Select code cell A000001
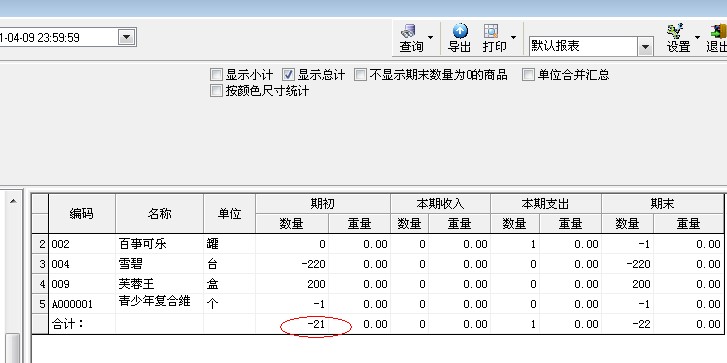The width and height of the screenshot is (727, 363). coord(82,304)
